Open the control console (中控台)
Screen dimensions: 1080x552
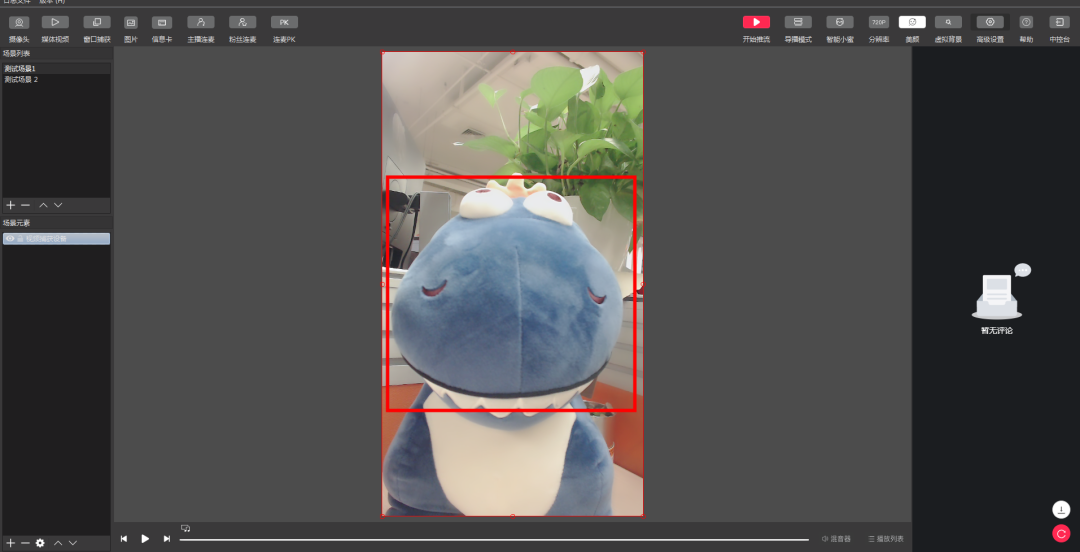pos(1059,29)
